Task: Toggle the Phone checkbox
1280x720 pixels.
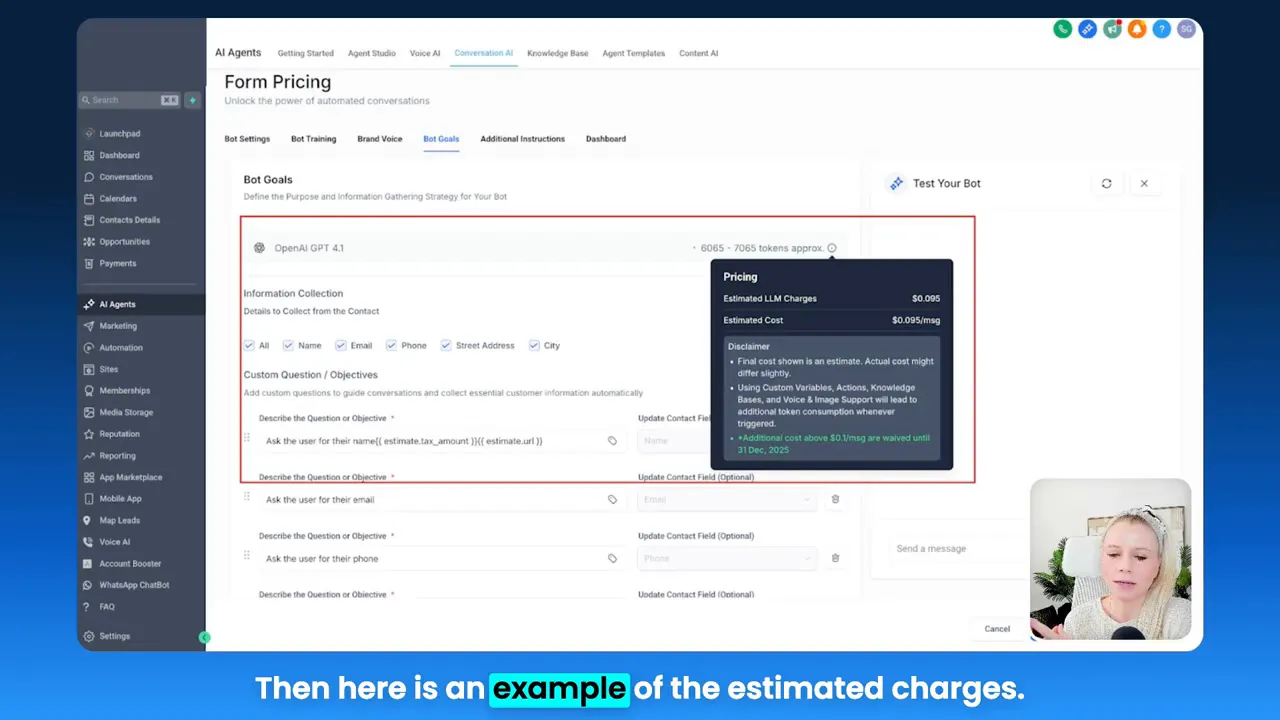Action: click(391, 345)
